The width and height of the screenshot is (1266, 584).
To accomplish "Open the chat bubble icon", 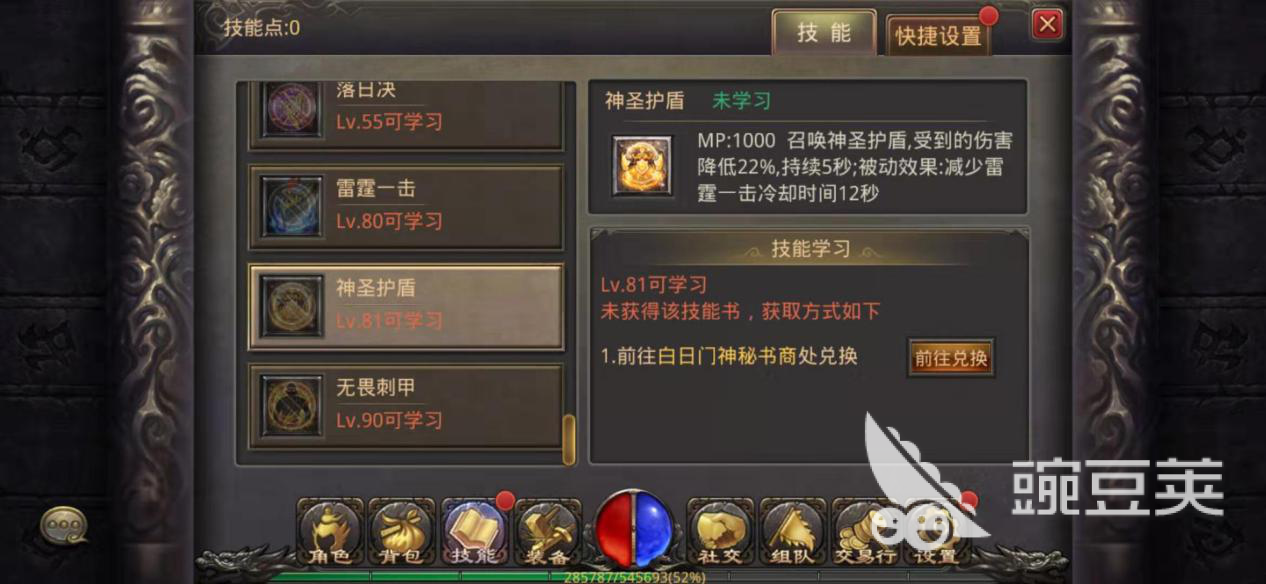I will (x=63, y=524).
